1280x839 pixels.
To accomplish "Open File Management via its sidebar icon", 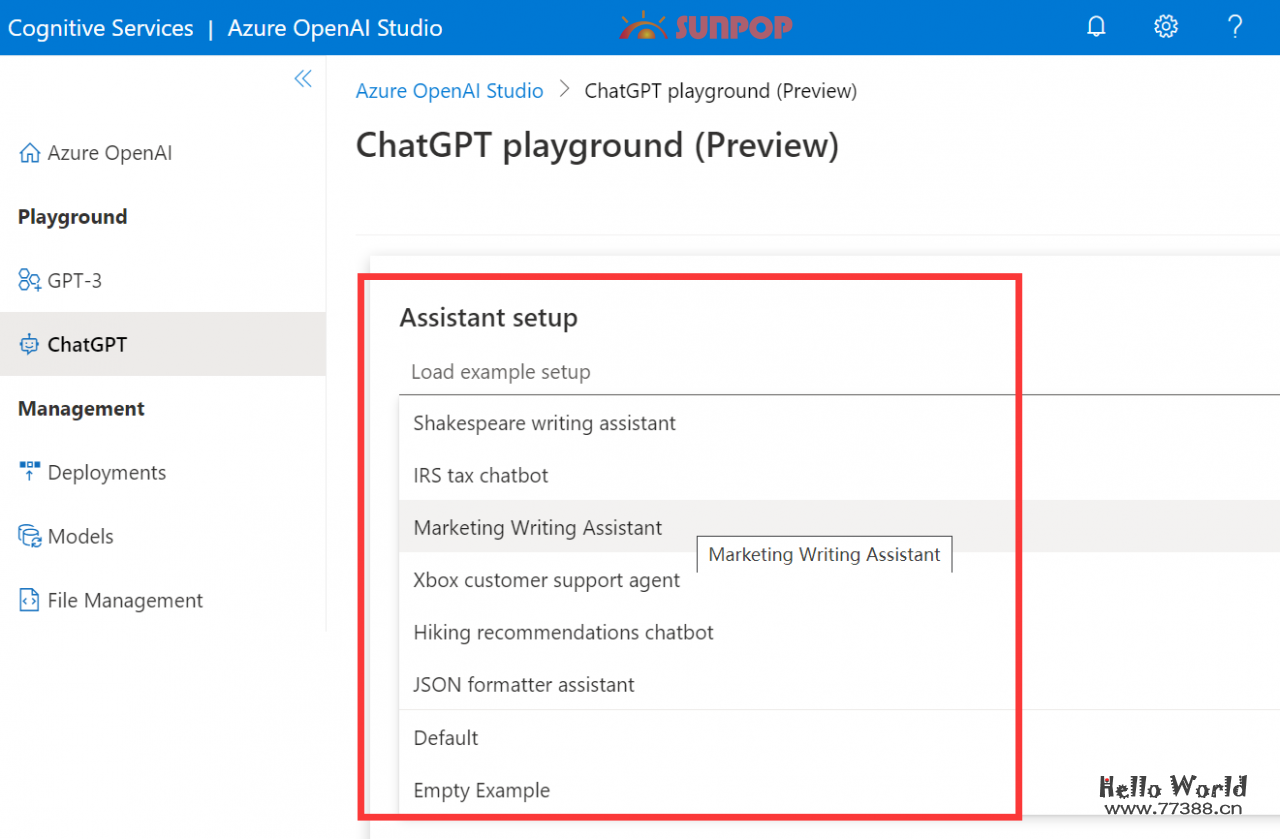I will tap(28, 599).
